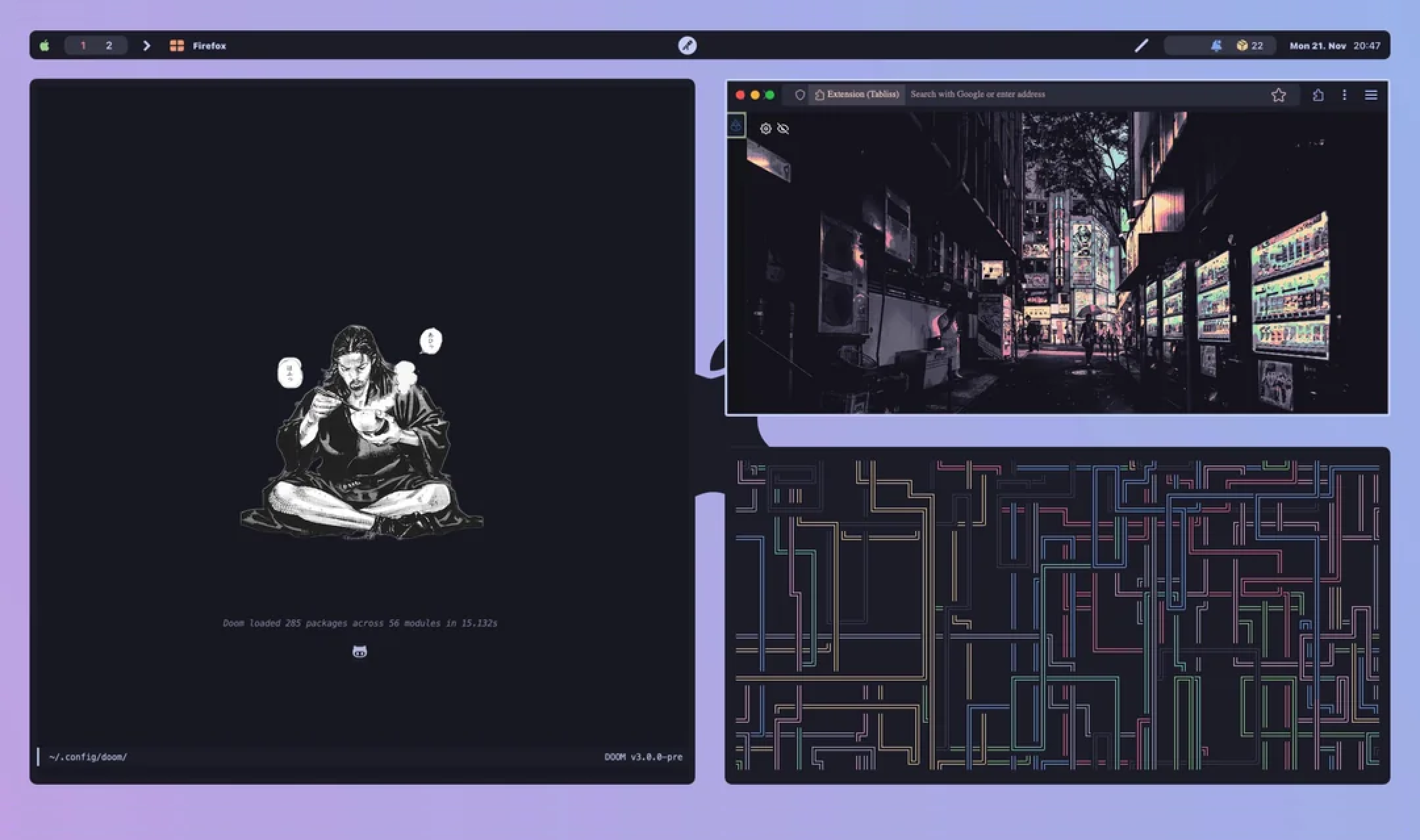Bookmark this page with the star icon
1420x840 pixels.
coord(1278,95)
